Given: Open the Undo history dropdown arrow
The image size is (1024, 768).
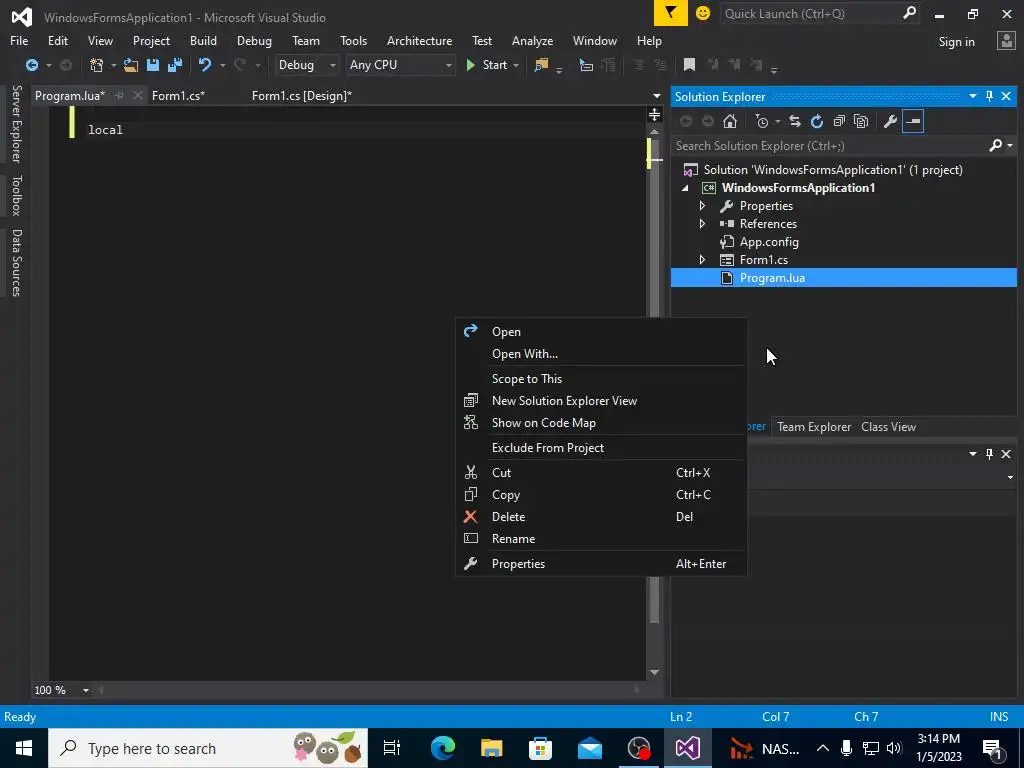Looking at the screenshot, I should [x=222, y=65].
